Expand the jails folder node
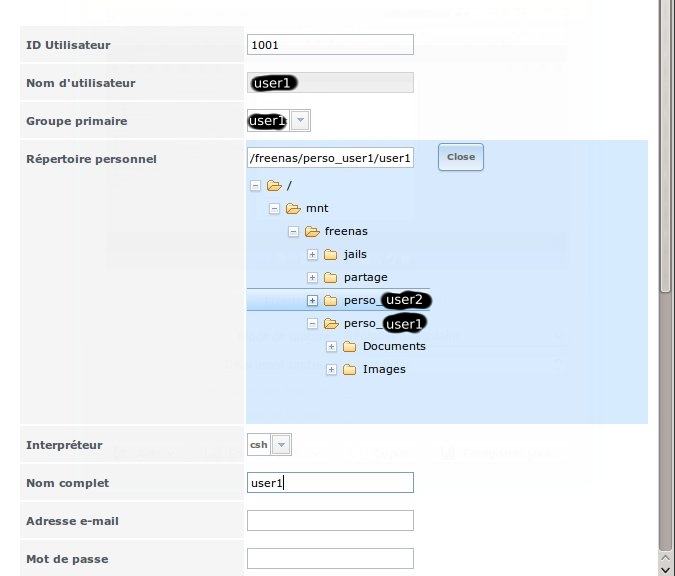This screenshot has width=675, height=576. point(312,254)
